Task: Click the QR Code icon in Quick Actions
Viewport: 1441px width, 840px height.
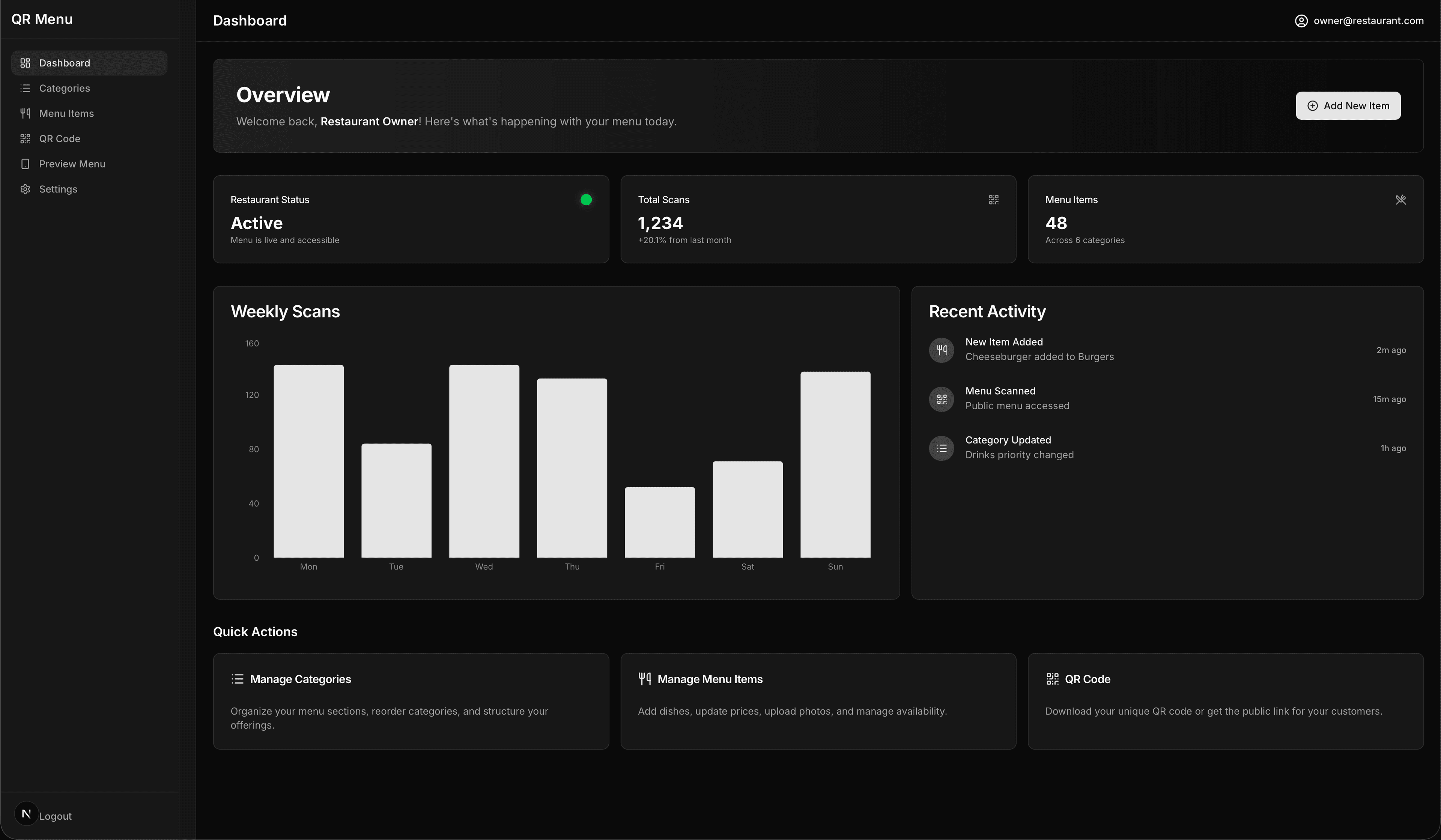Action: pyautogui.click(x=1052, y=679)
